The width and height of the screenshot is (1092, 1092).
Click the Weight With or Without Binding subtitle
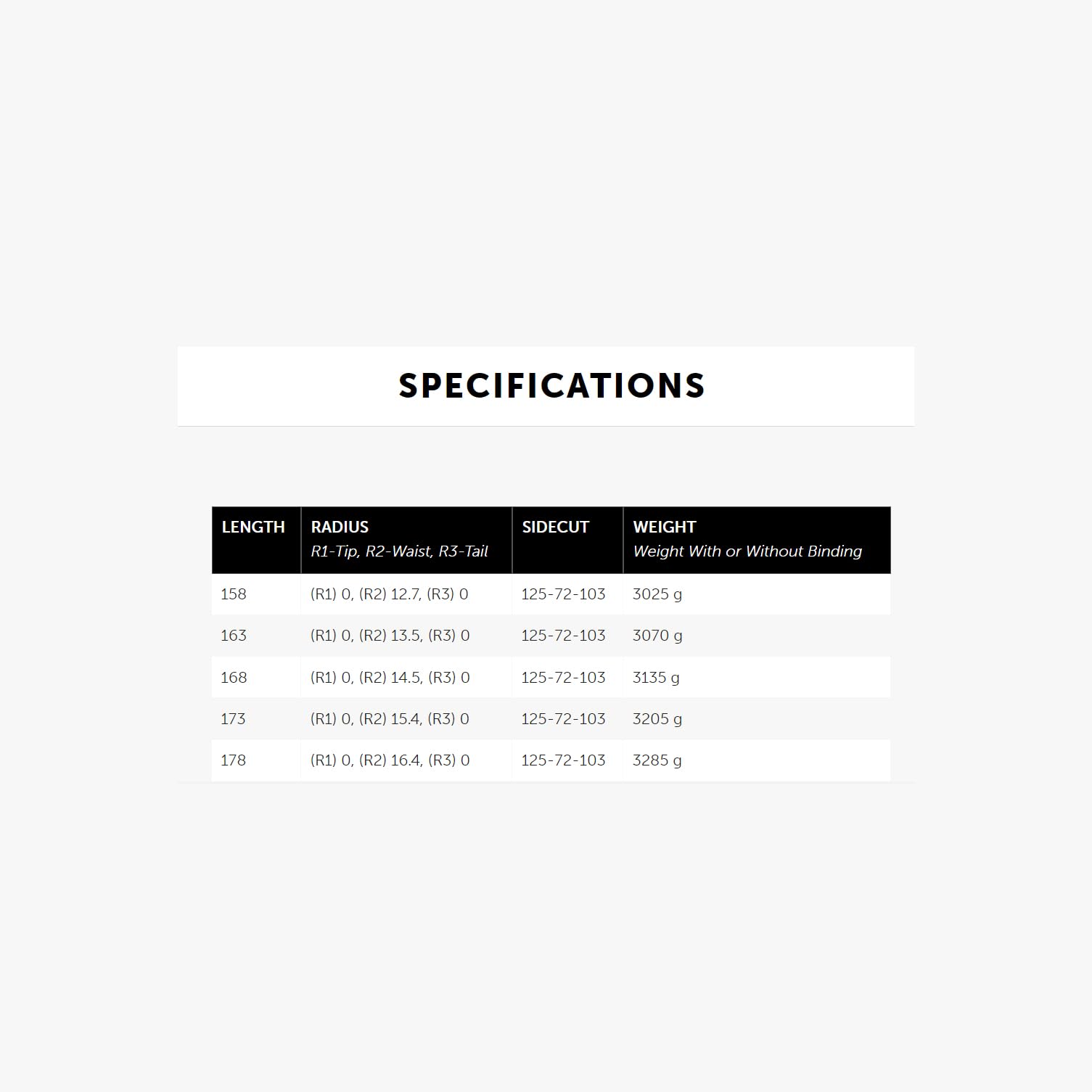pyautogui.click(x=747, y=551)
